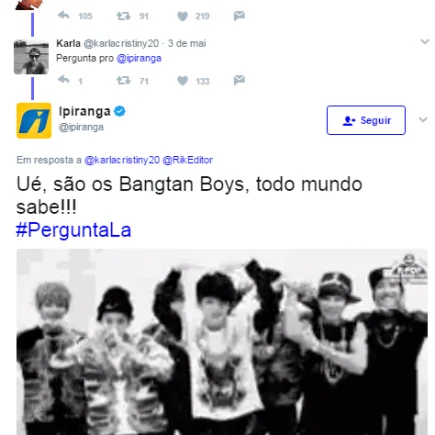
Task: Expand options chevron on Karla's tweet
Action: coord(424,42)
